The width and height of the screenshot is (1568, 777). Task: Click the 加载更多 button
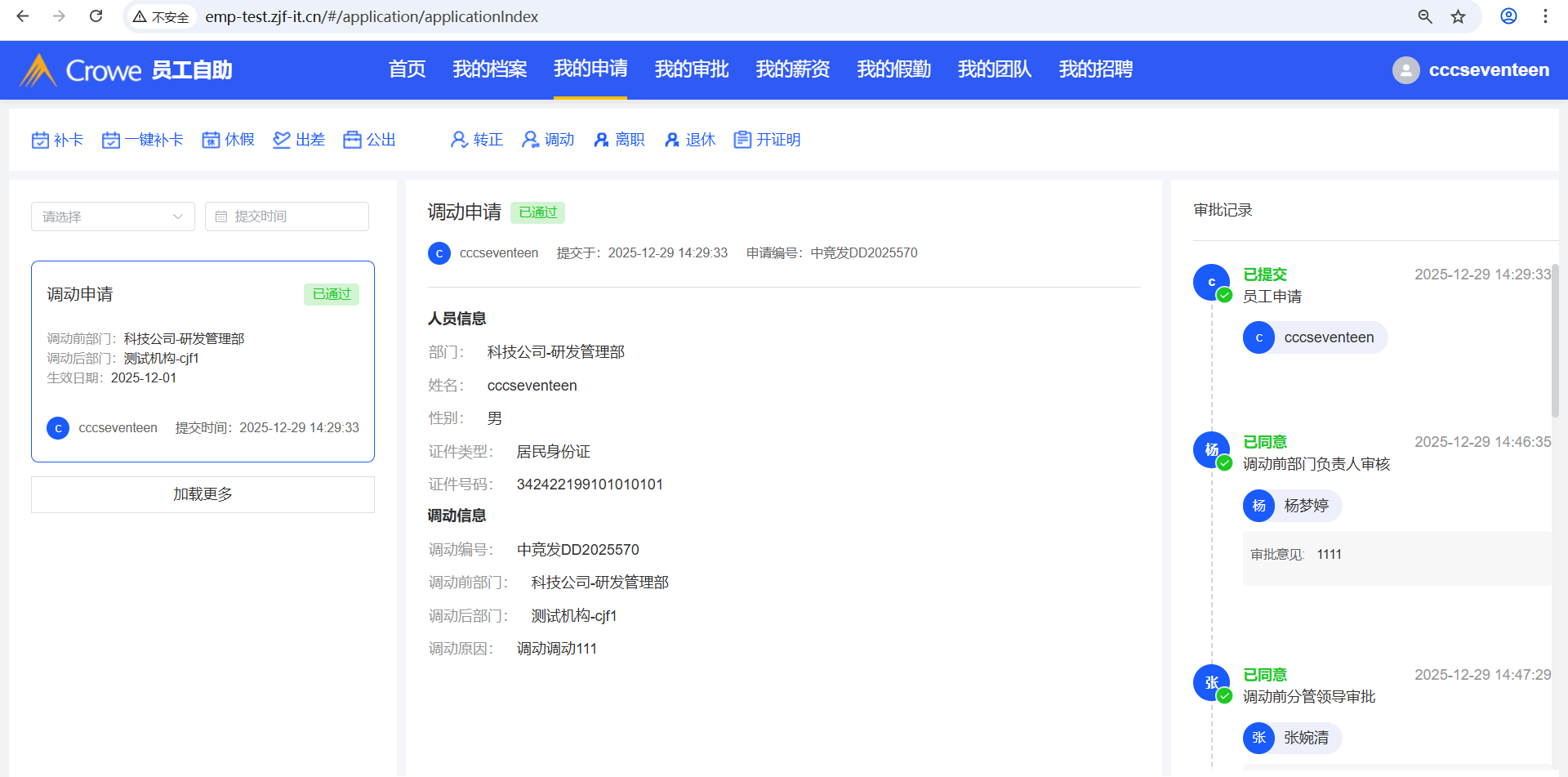coord(203,494)
